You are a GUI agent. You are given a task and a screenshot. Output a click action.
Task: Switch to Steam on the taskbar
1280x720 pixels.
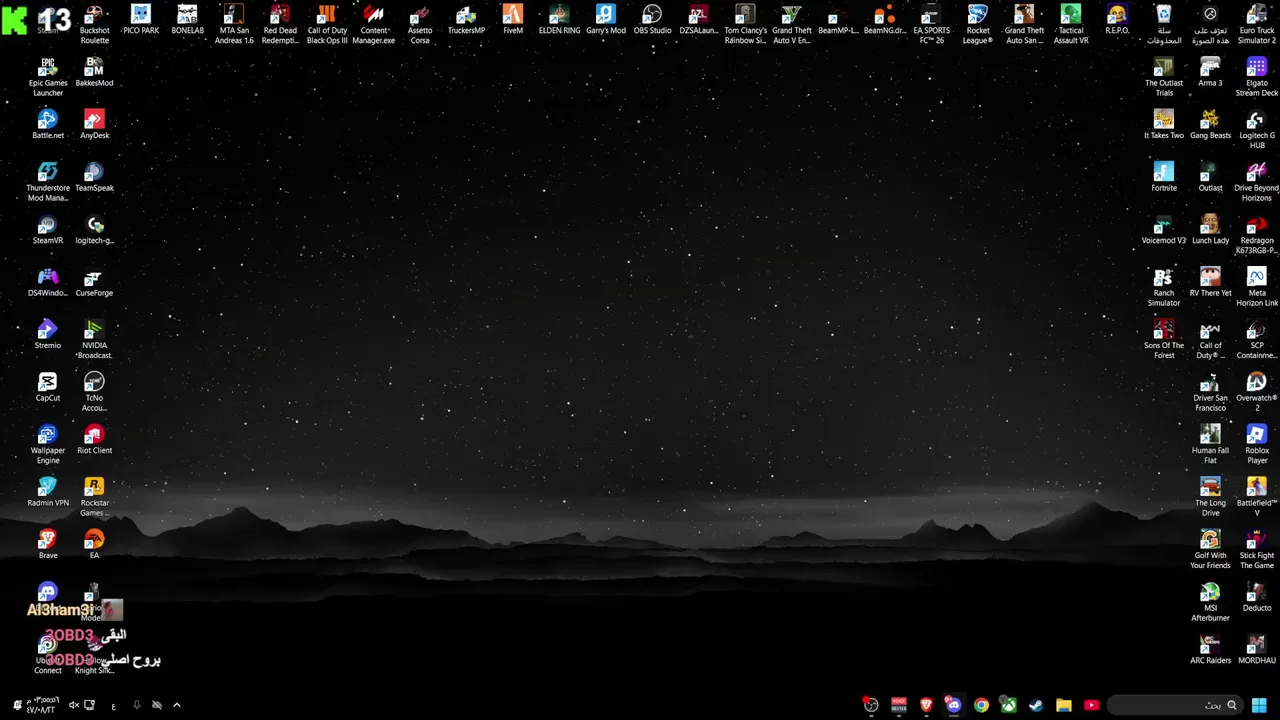pos(1036,705)
